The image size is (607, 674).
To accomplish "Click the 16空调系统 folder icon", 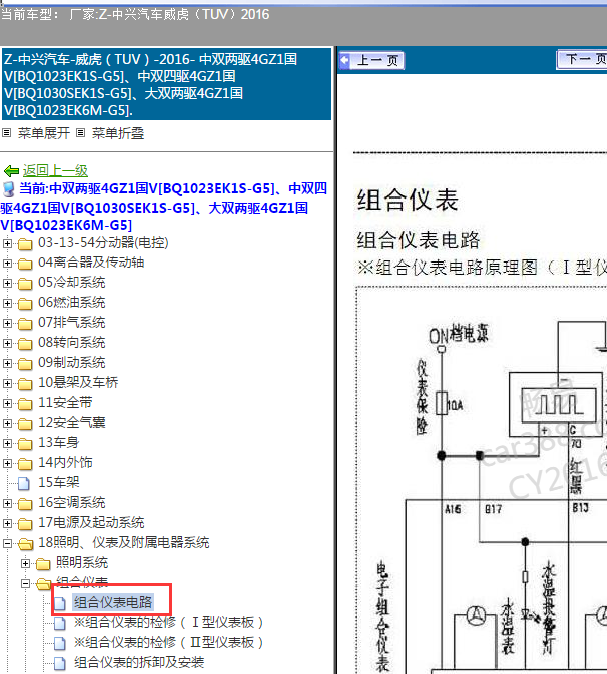I will (25, 503).
